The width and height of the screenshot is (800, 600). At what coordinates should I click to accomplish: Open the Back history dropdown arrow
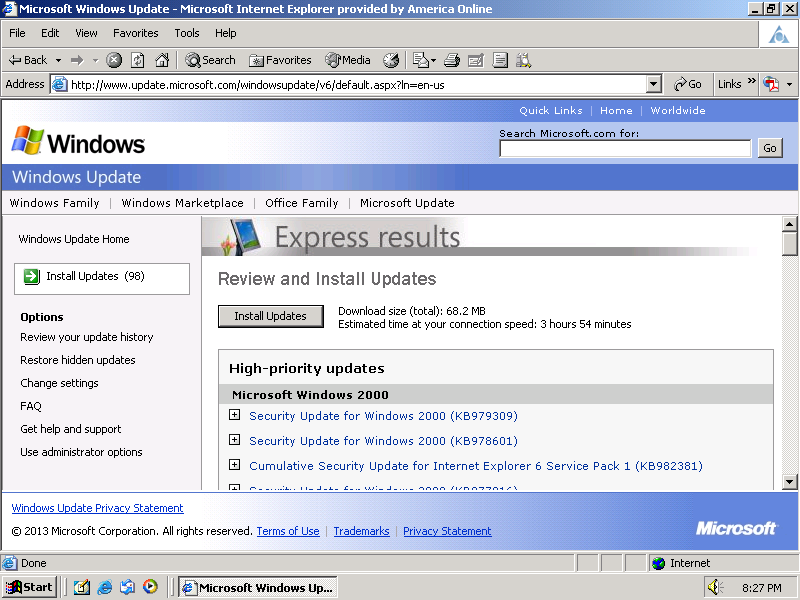coord(58,61)
